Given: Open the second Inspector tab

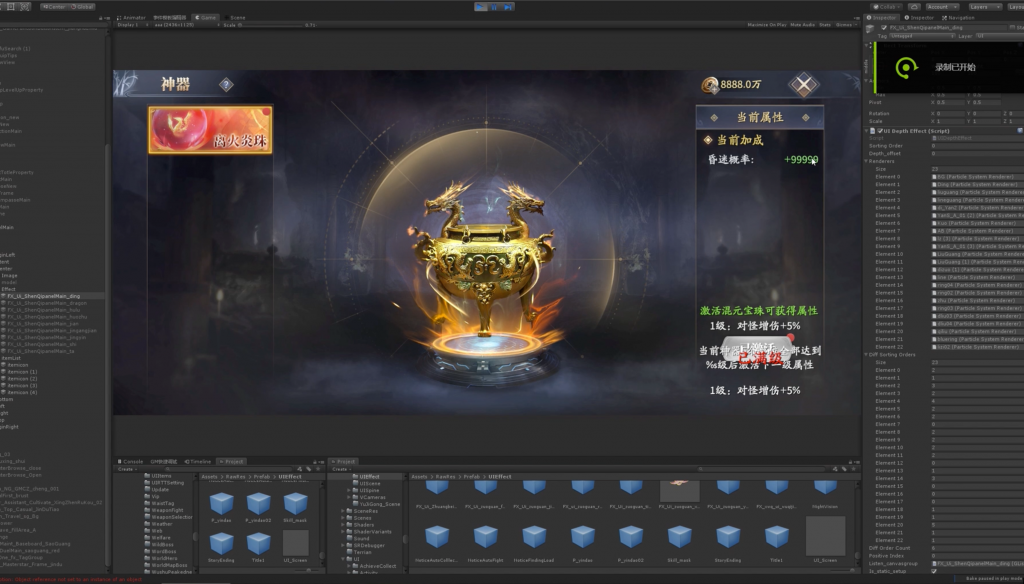Looking at the screenshot, I should click(920, 18).
